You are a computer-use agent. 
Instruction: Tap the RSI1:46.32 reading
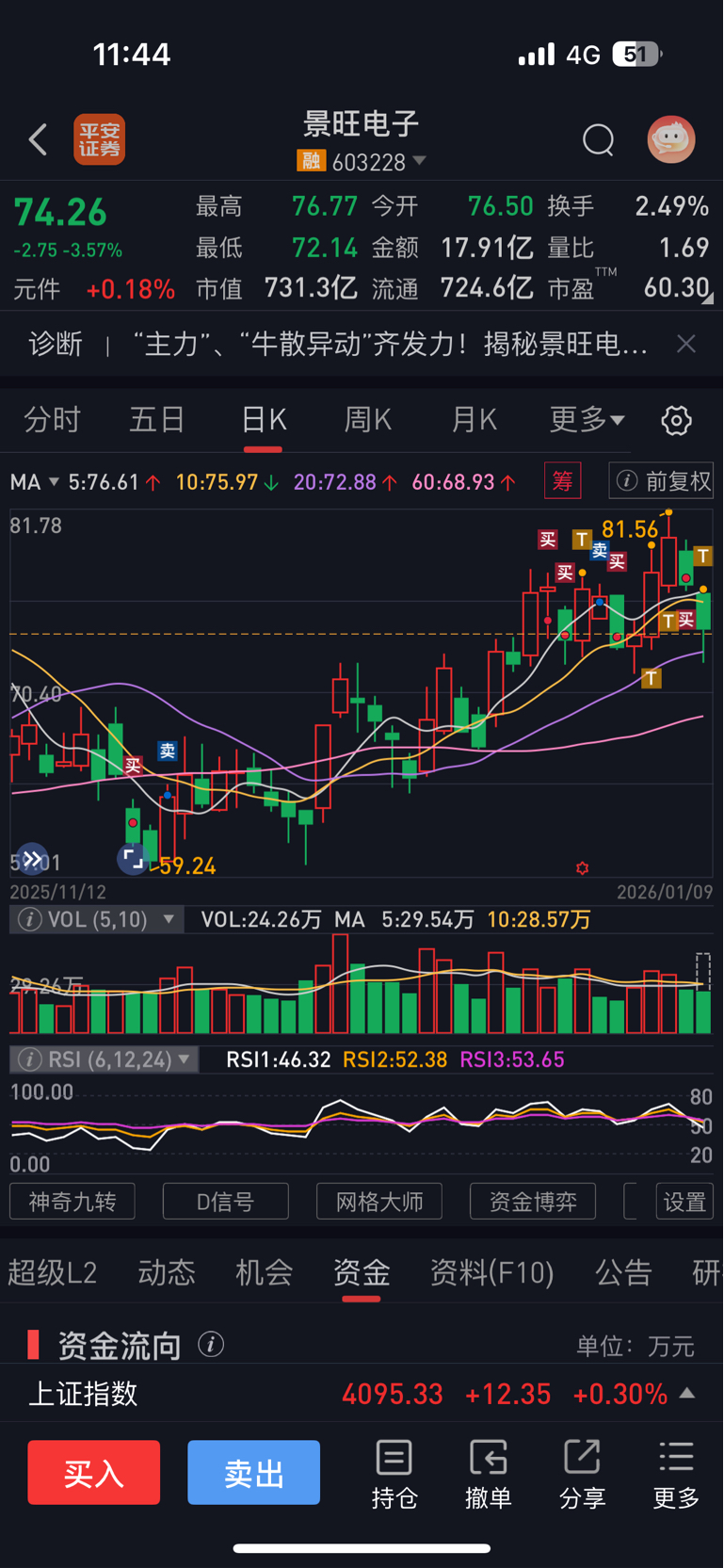[x=279, y=1059]
